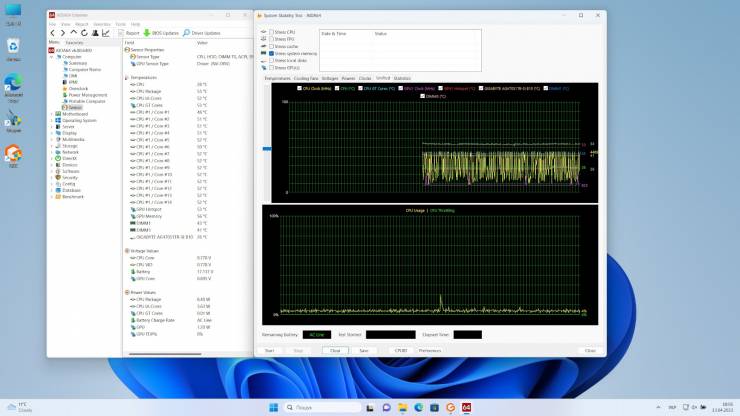Expand the Multimedia tree node
Viewport: 740px width, 416px height.
click(x=52, y=139)
